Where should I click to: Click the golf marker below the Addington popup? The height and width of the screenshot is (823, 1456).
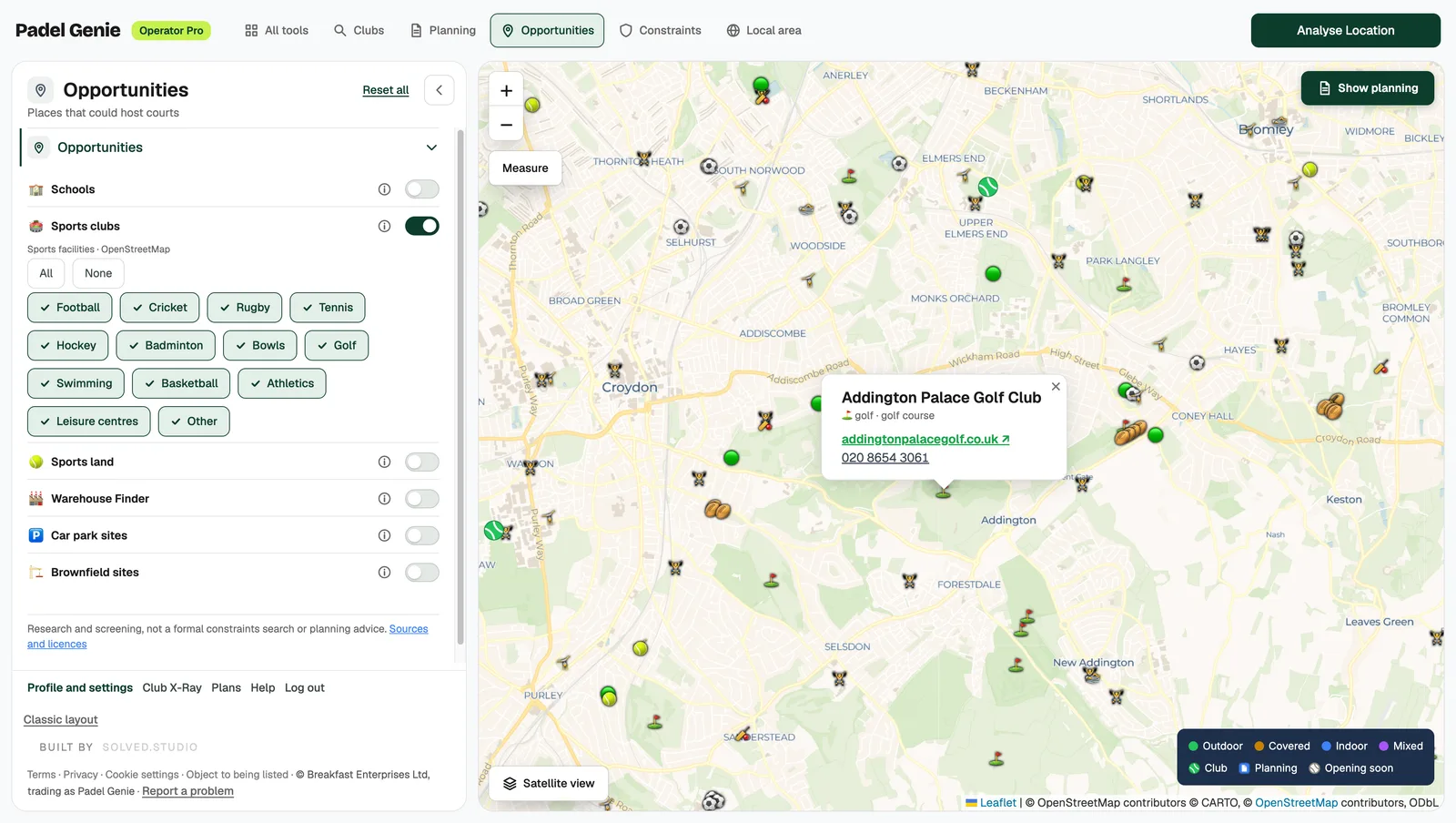[943, 492]
